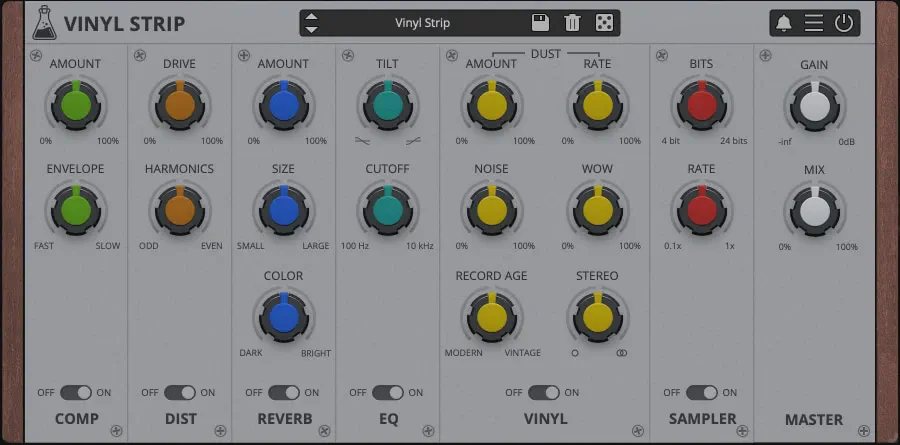900x445 pixels.
Task: Click the flask logo next to Vinyl Strip
Action: tap(43, 22)
